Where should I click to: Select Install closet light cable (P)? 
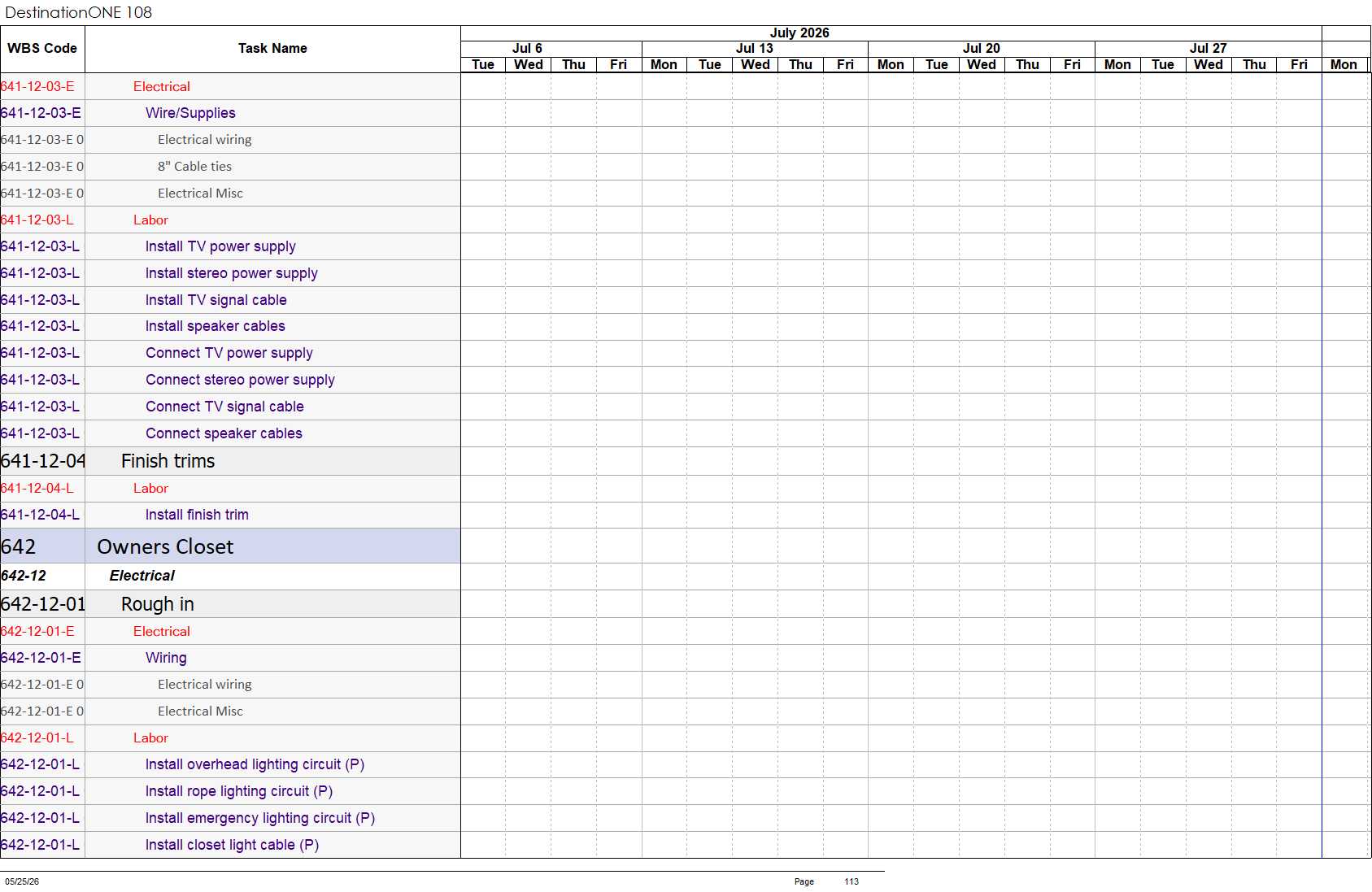(230, 845)
